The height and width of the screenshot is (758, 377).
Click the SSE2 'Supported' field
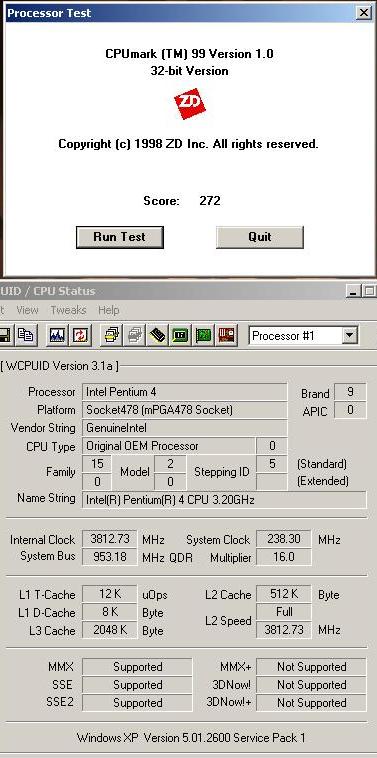pyautogui.click(x=137, y=703)
